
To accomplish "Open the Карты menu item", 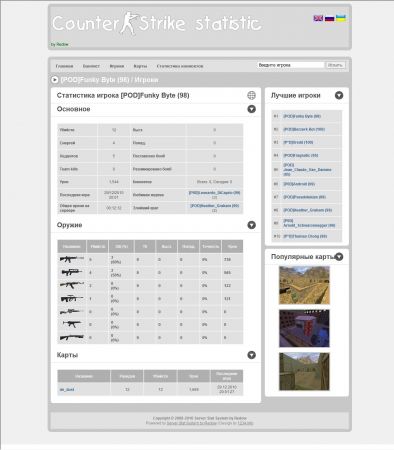I will coord(140,66).
